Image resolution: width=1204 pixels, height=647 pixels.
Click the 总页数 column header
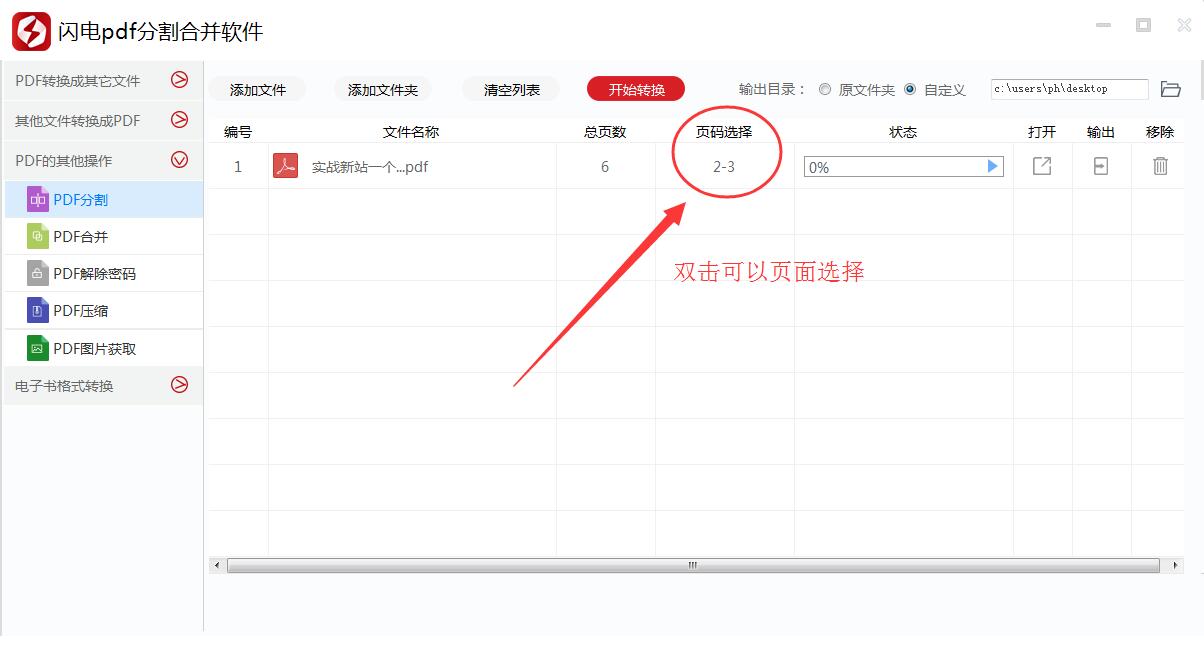pos(605,132)
